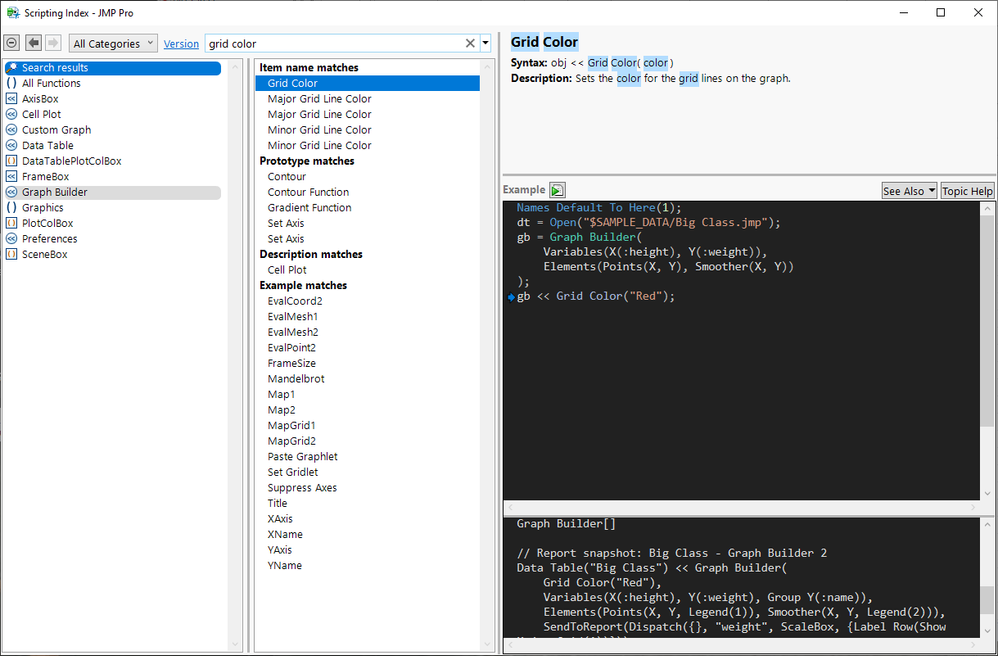Select Graph Builder in the category list
This screenshot has width=998, height=656.
pos(55,192)
